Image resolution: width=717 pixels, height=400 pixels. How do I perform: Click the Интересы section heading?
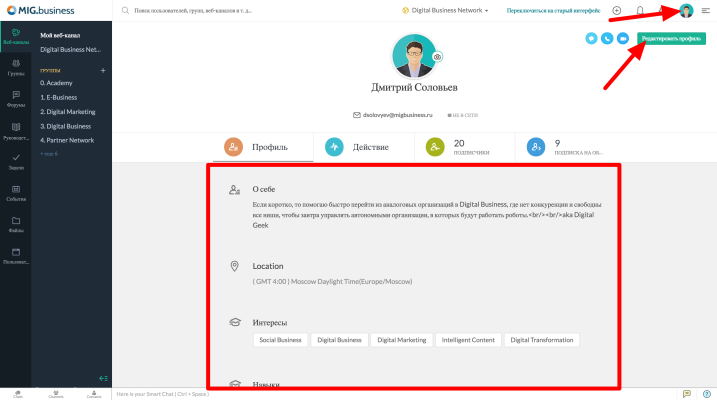(x=270, y=323)
